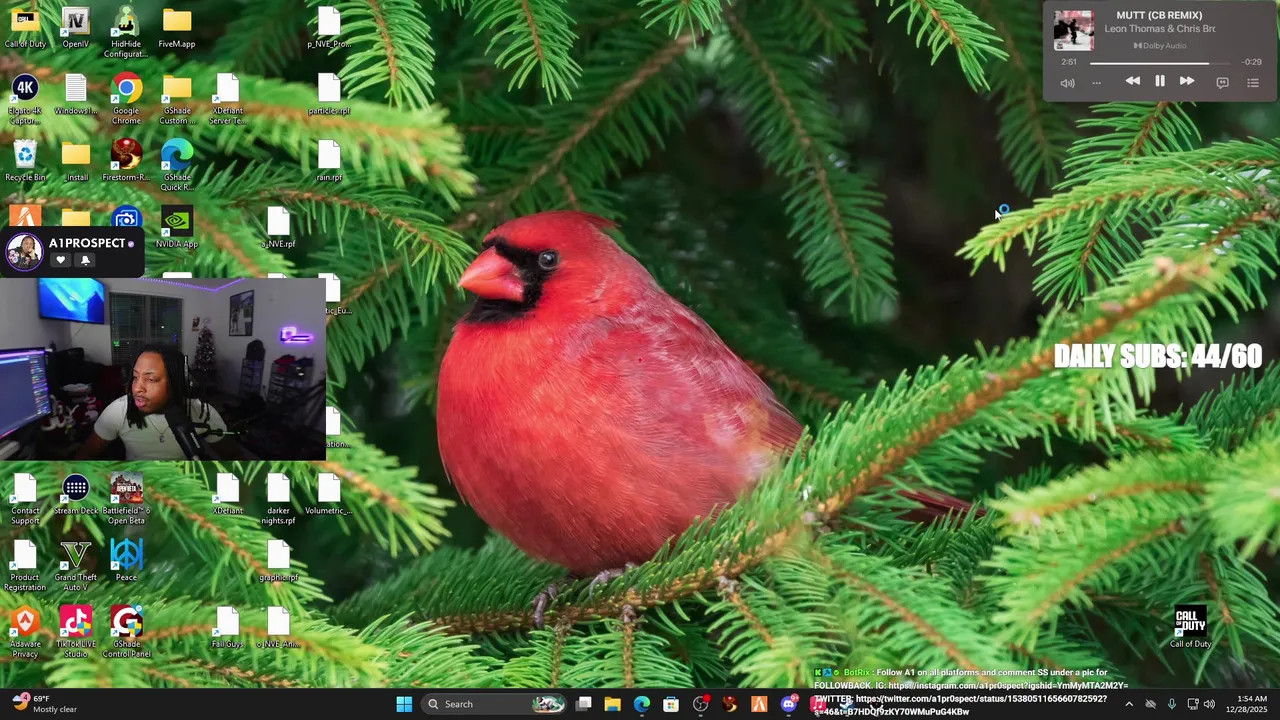Viewport: 1280px width, 720px height.
Task: Select the lone XDefiant shortcut beside darker nights.rpf
Action: (x=228, y=495)
